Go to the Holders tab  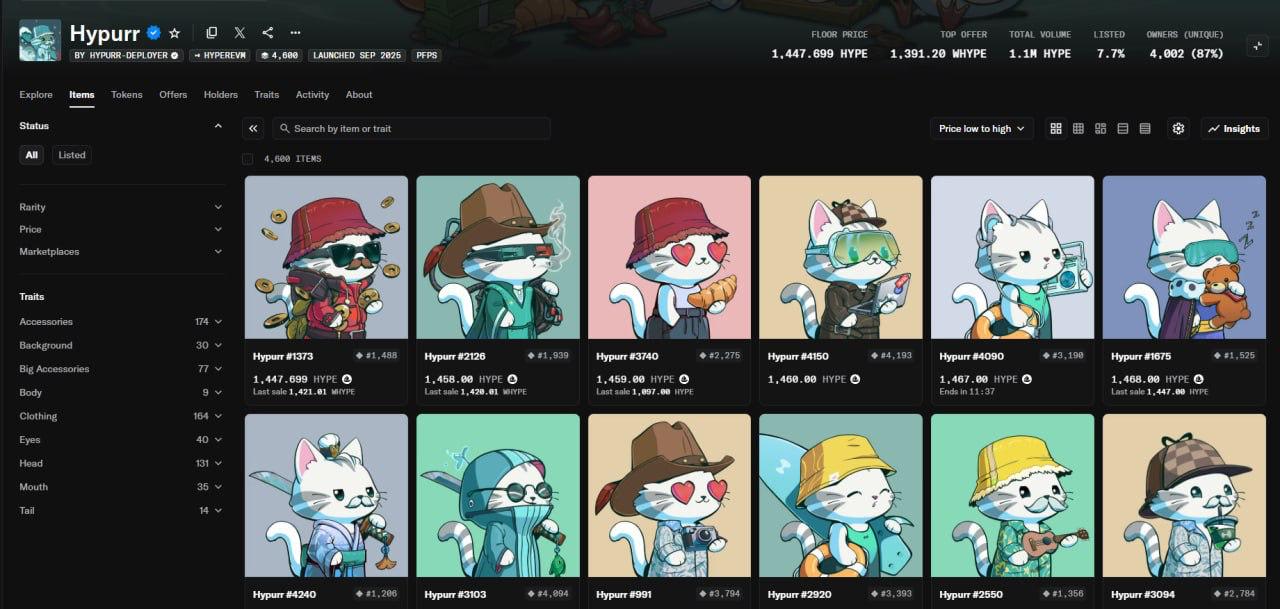pyautogui.click(x=221, y=95)
